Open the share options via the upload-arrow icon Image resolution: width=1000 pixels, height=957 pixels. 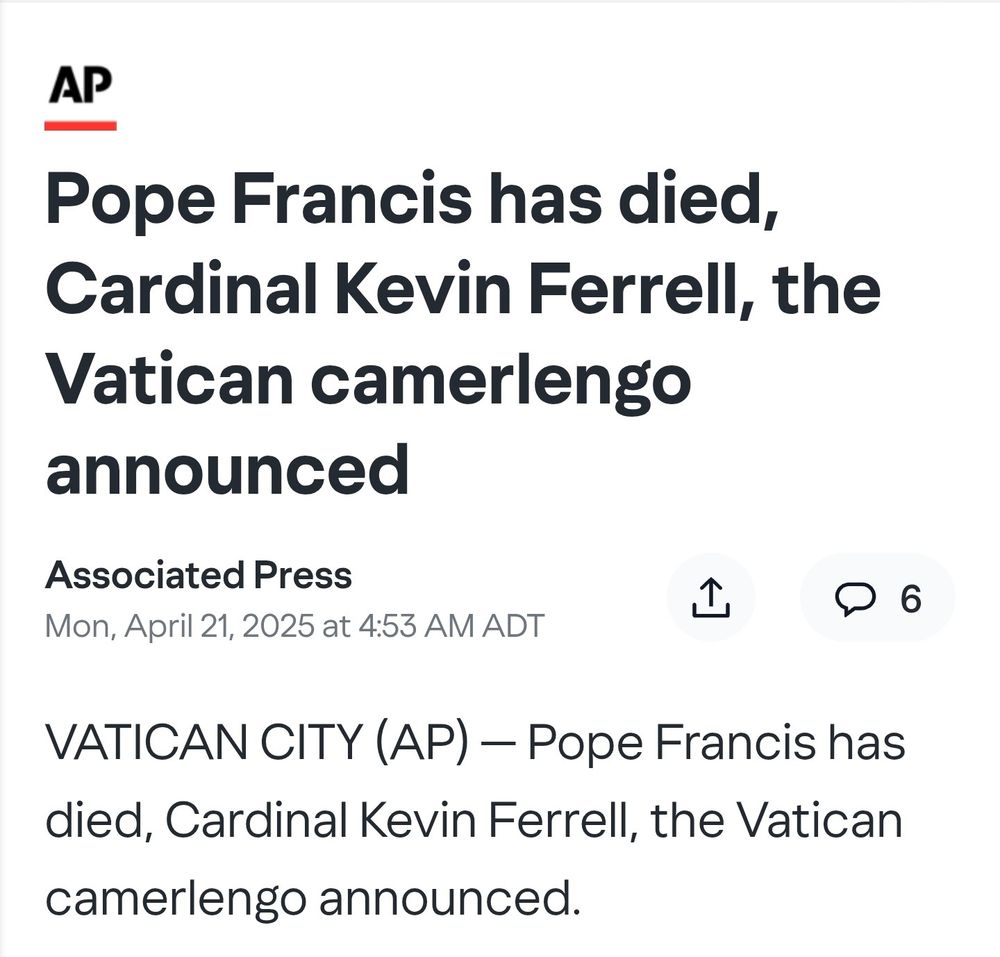click(710, 597)
